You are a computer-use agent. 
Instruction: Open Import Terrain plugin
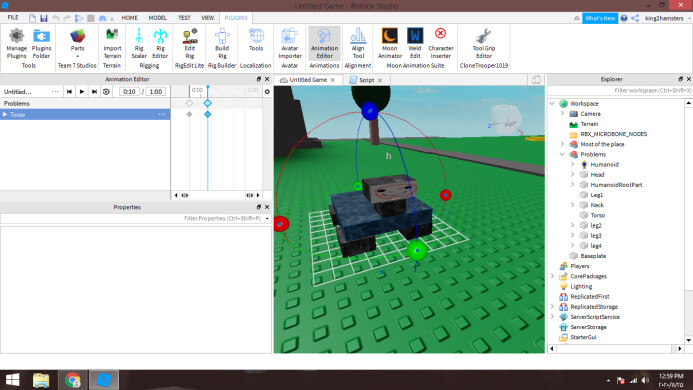pos(112,43)
